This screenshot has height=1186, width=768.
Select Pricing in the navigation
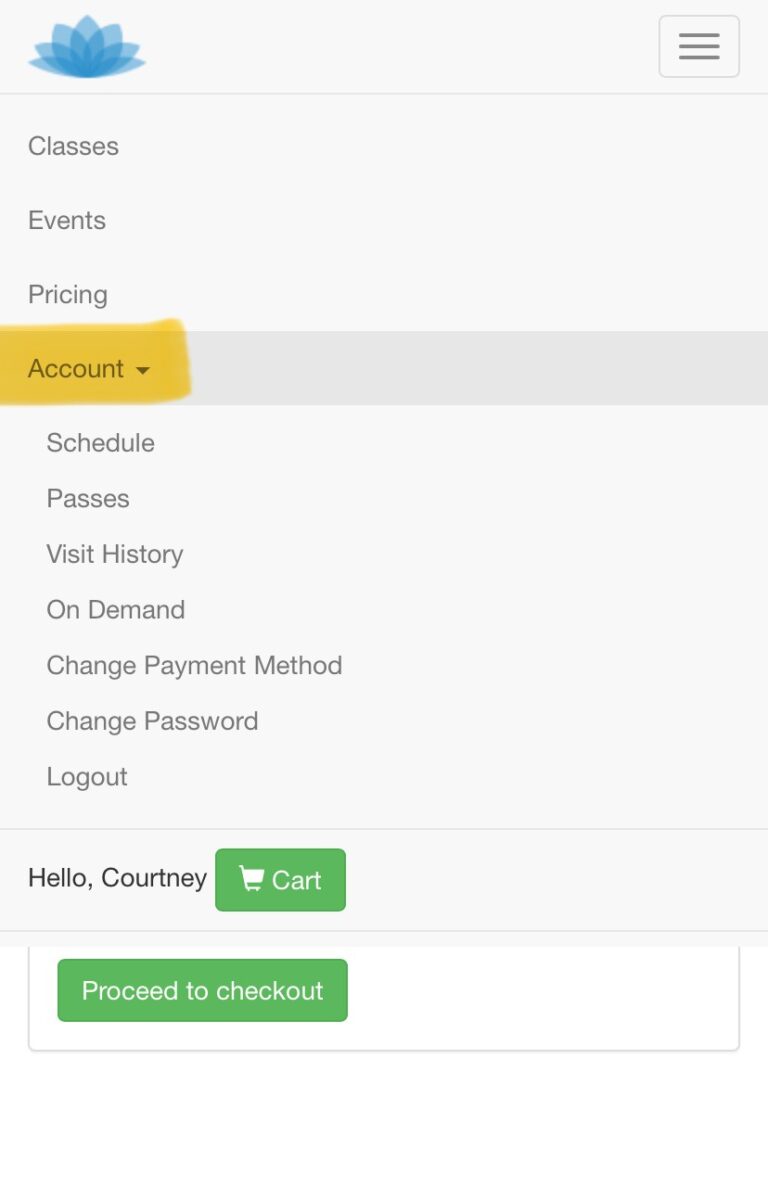(x=68, y=294)
